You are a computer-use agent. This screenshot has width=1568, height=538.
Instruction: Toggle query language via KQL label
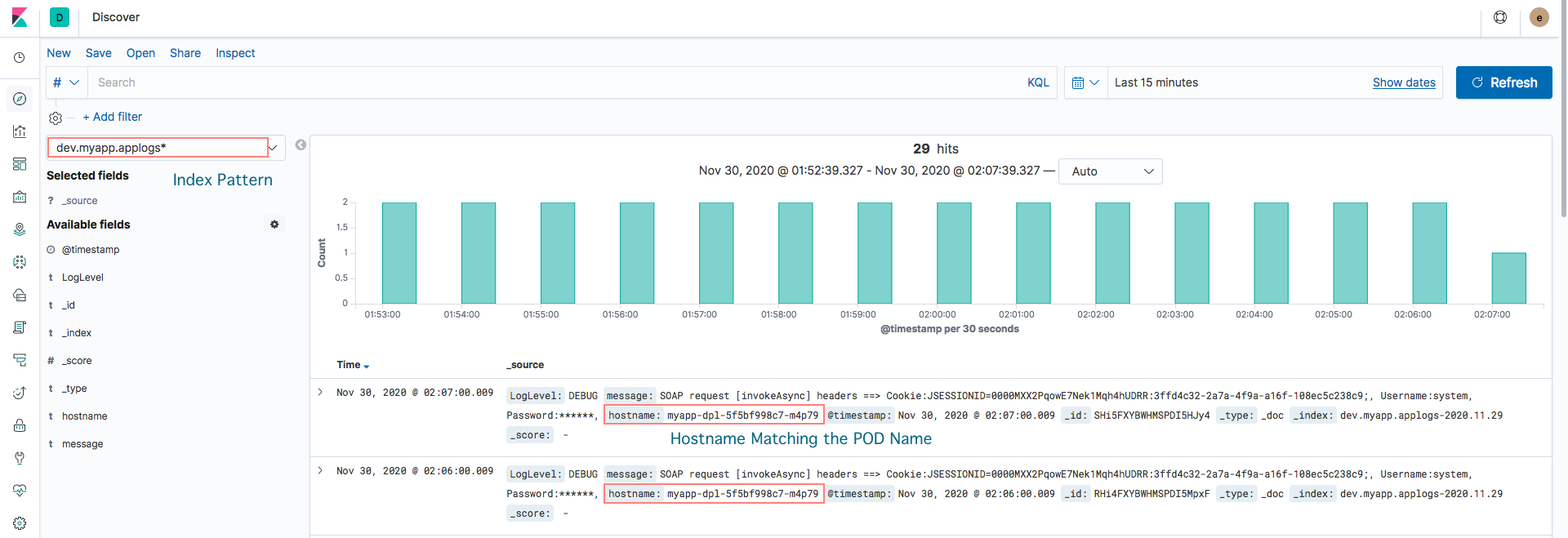click(1038, 82)
